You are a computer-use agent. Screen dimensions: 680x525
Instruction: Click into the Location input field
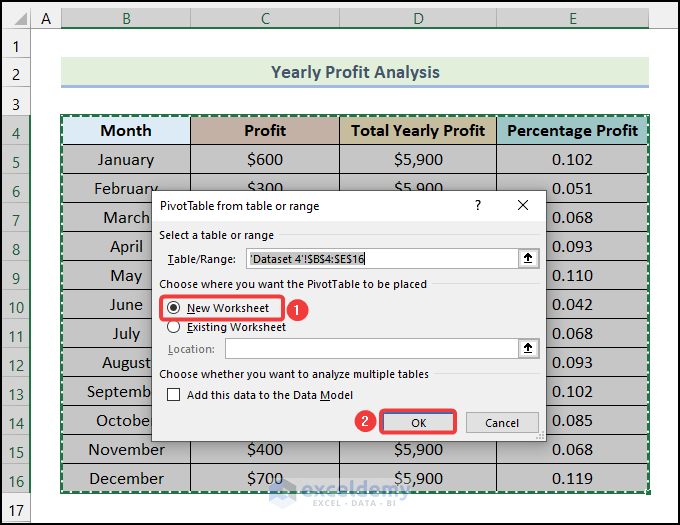(372, 349)
